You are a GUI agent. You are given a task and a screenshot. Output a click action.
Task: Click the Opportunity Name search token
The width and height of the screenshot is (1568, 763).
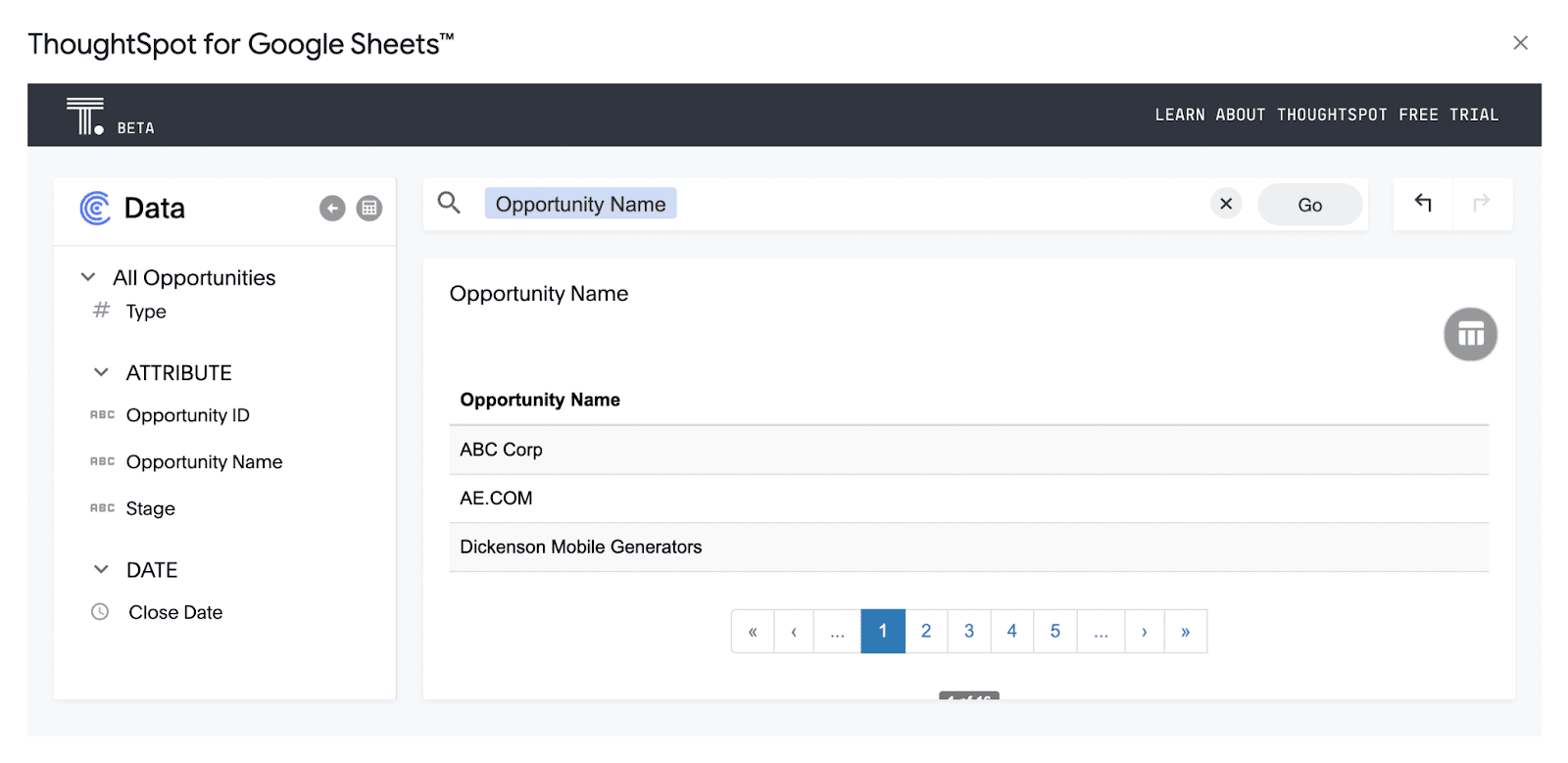(x=580, y=204)
